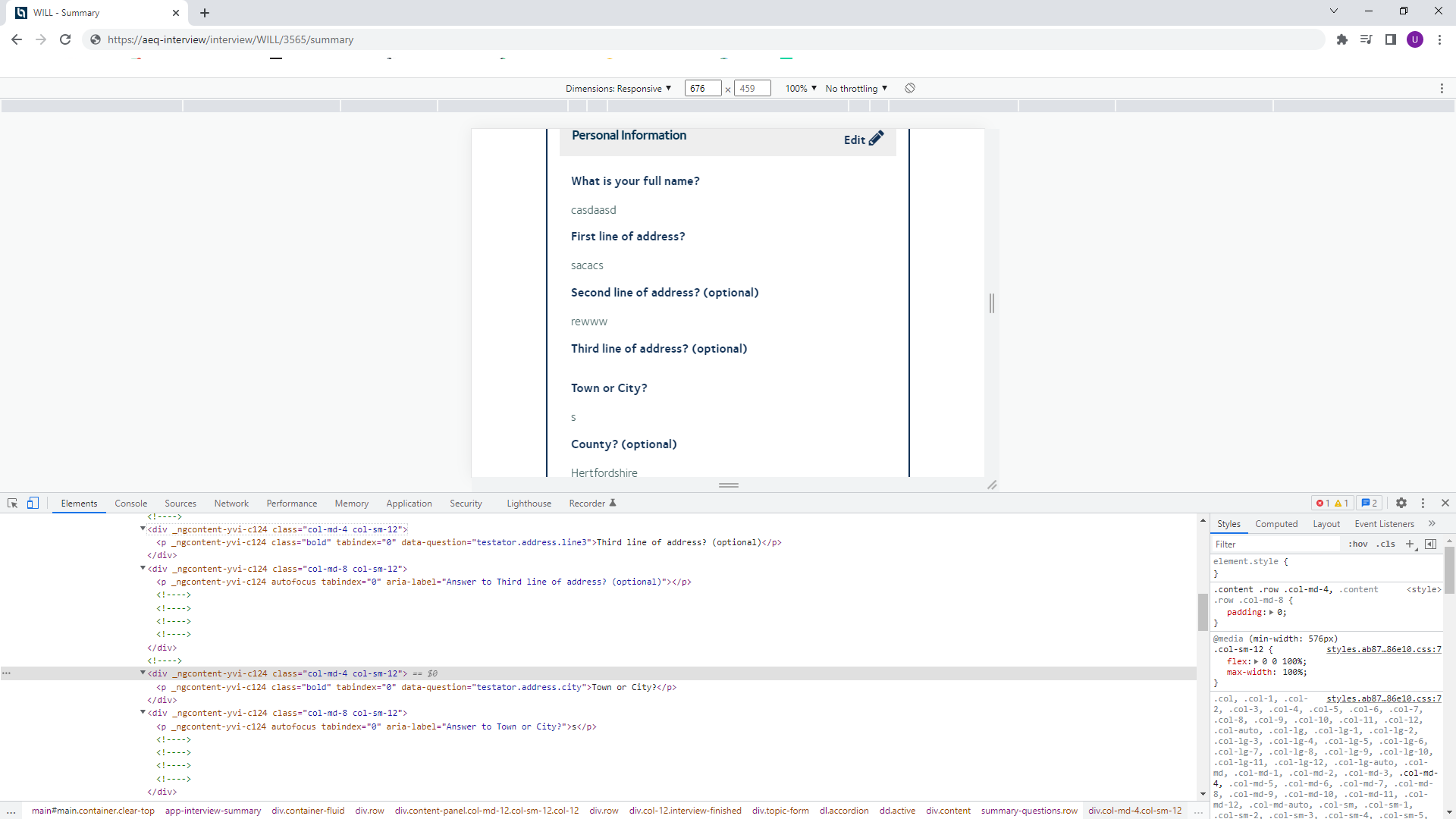Viewport: 1456px width, 819px height.
Task: Open styles.ab87…86e10.css:7 source link
Action: (x=1383, y=649)
